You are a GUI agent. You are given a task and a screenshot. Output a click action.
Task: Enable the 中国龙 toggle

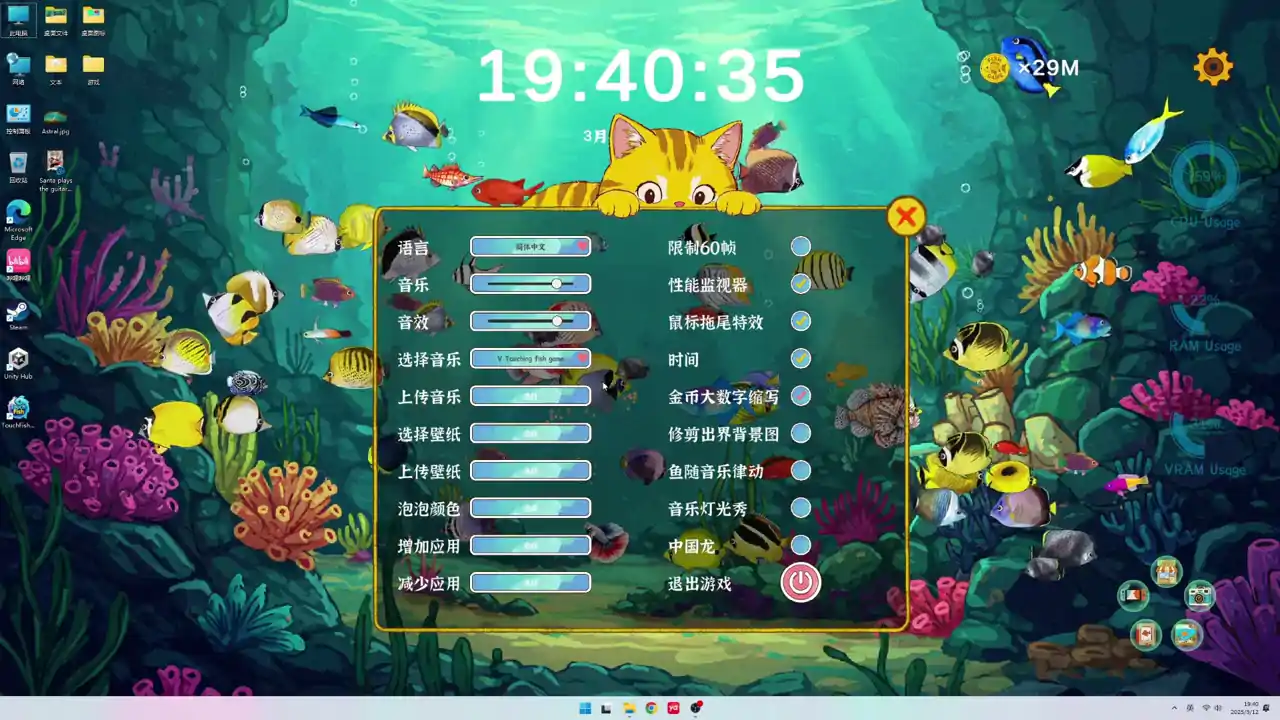pyautogui.click(x=800, y=545)
